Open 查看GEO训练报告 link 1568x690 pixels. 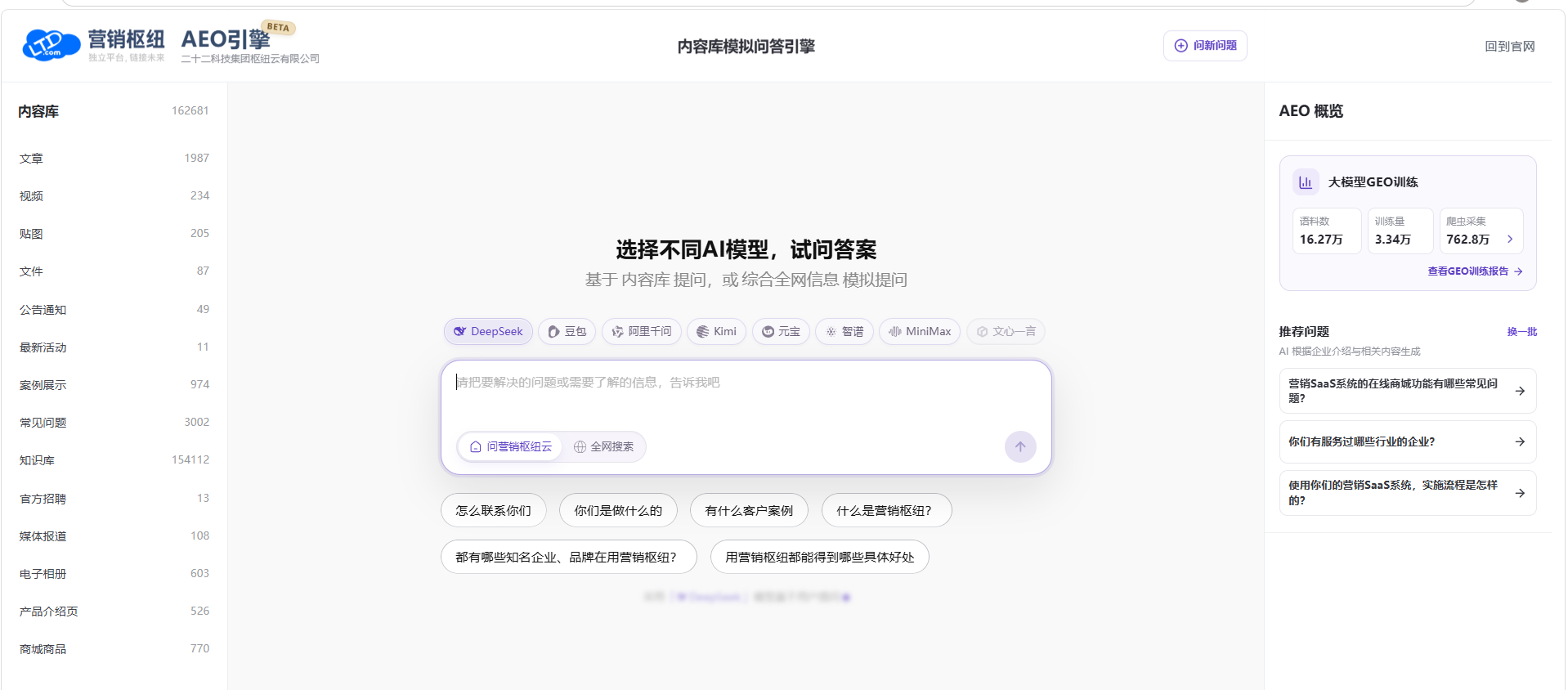1475,271
